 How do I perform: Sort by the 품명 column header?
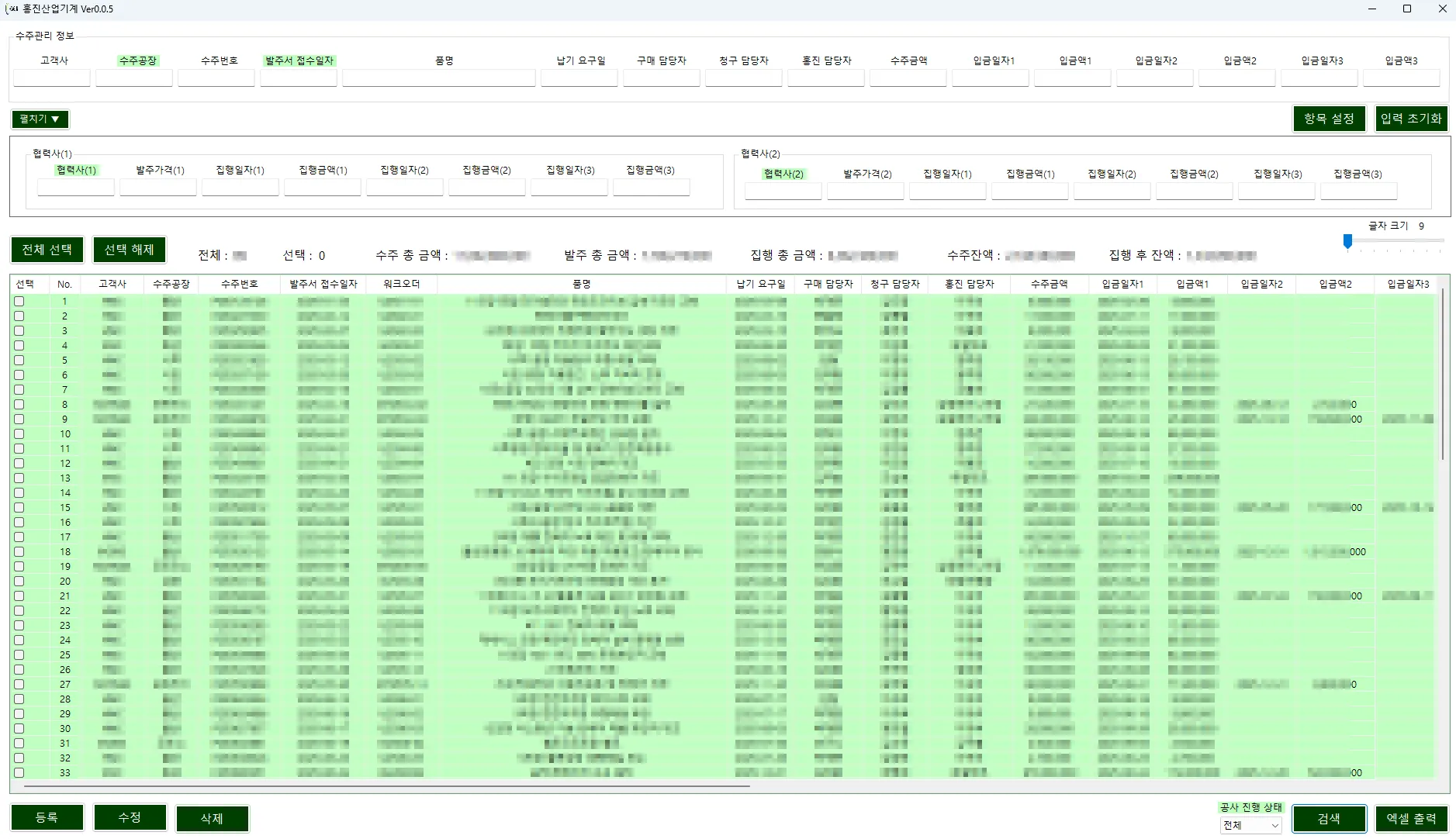582,284
